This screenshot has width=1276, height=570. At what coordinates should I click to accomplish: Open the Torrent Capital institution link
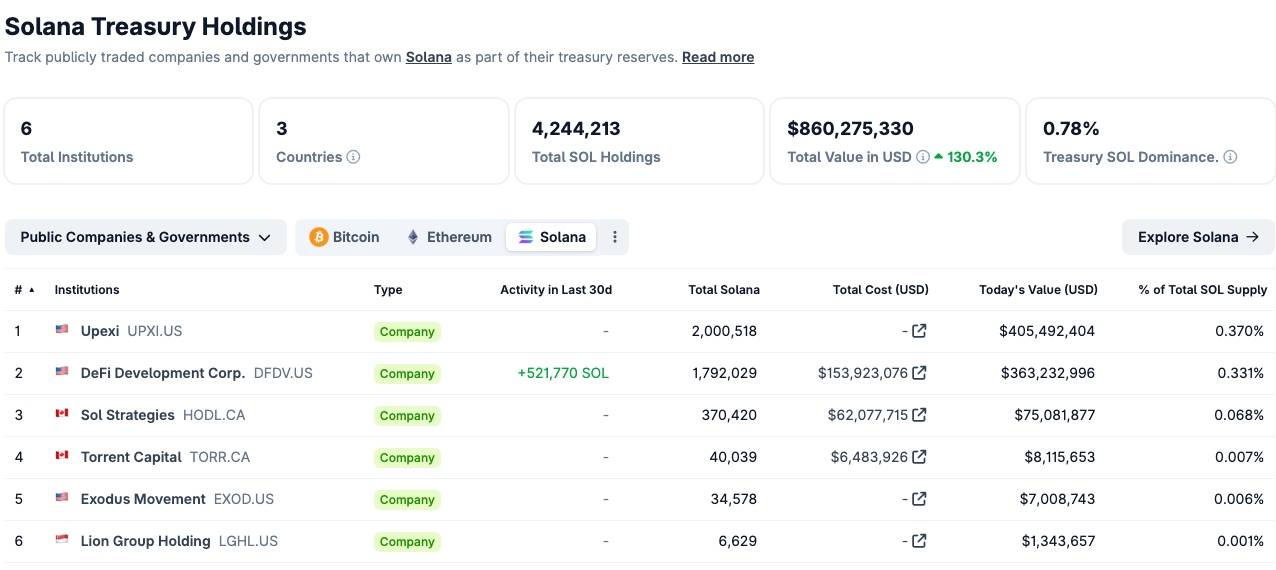[131, 457]
